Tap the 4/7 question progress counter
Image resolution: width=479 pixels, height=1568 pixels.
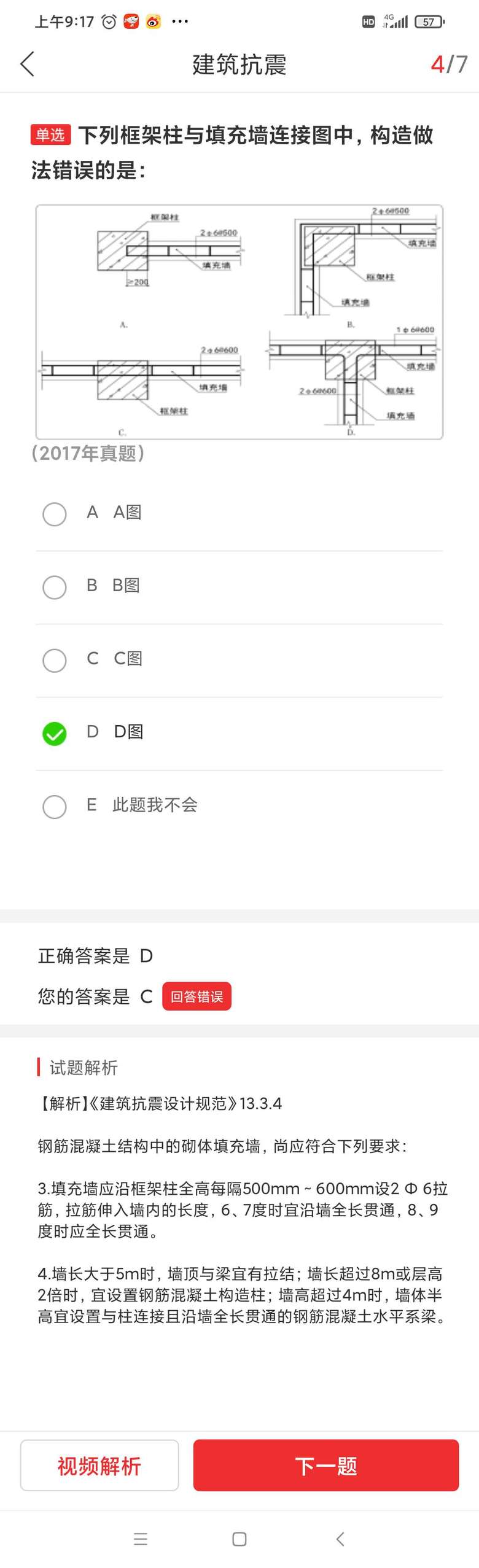coord(449,64)
